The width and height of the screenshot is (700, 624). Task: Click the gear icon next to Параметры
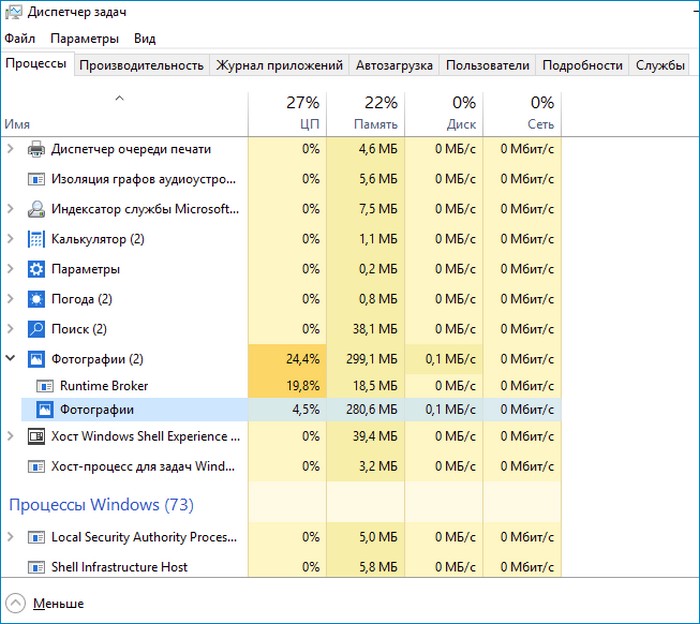point(36,269)
